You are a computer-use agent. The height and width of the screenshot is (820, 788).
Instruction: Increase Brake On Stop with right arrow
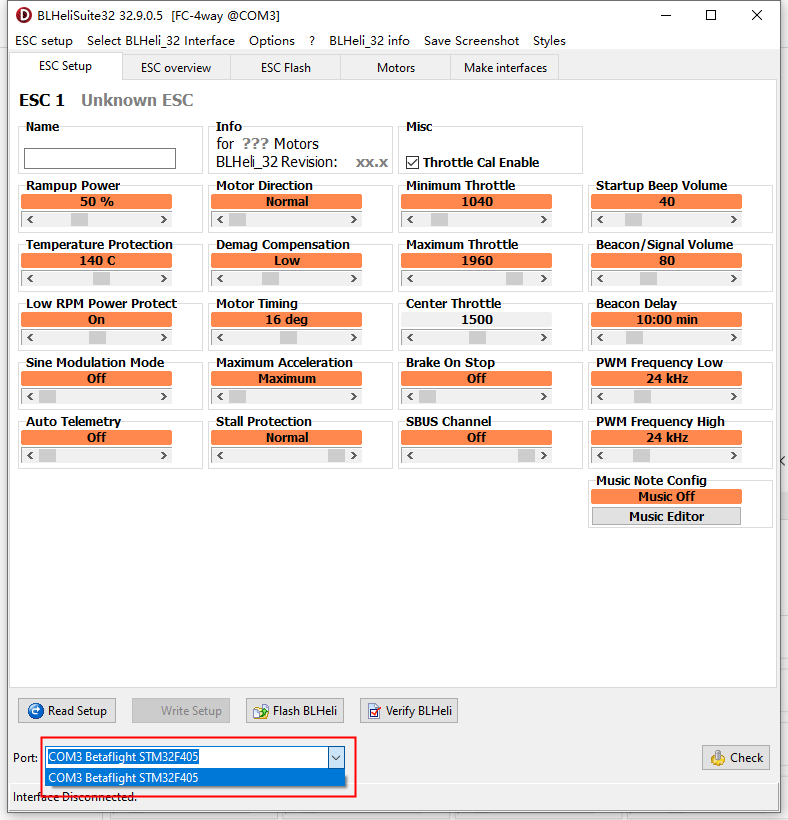pyautogui.click(x=544, y=397)
